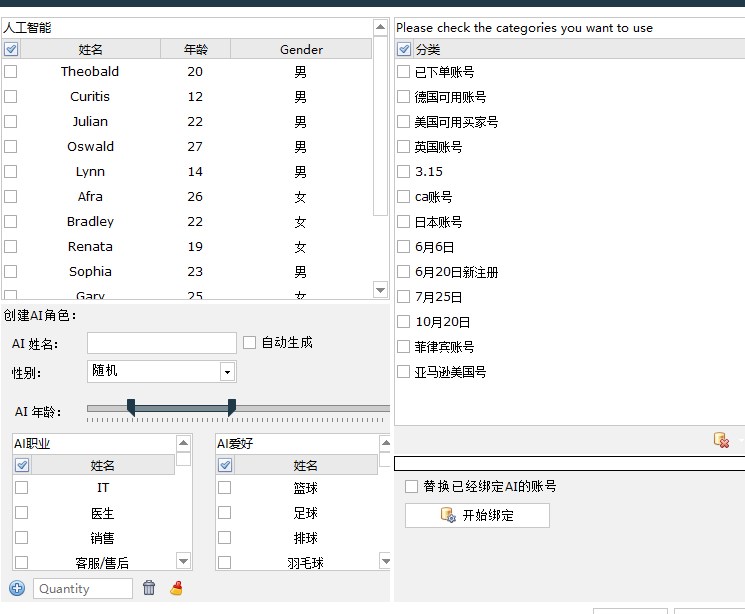Click the Quantity input field

(x=83, y=588)
